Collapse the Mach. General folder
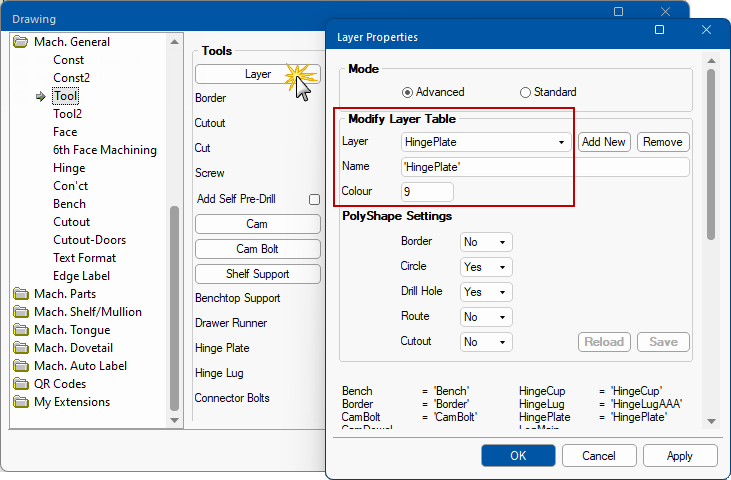Image resolution: width=731 pixels, height=480 pixels. click(21, 42)
